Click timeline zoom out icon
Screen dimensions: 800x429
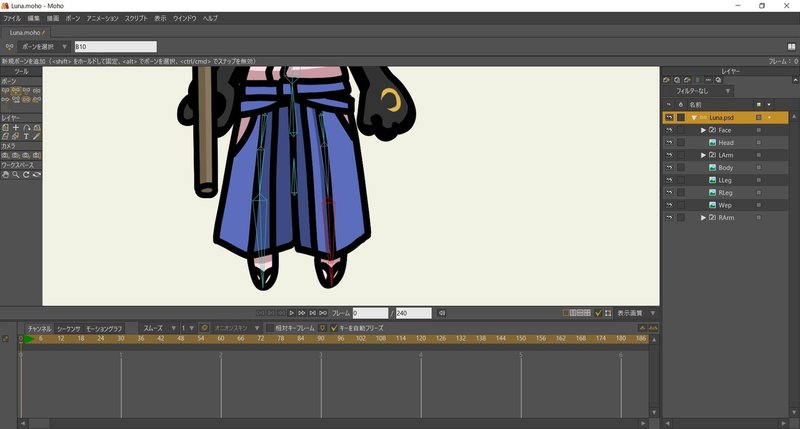click(642, 328)
